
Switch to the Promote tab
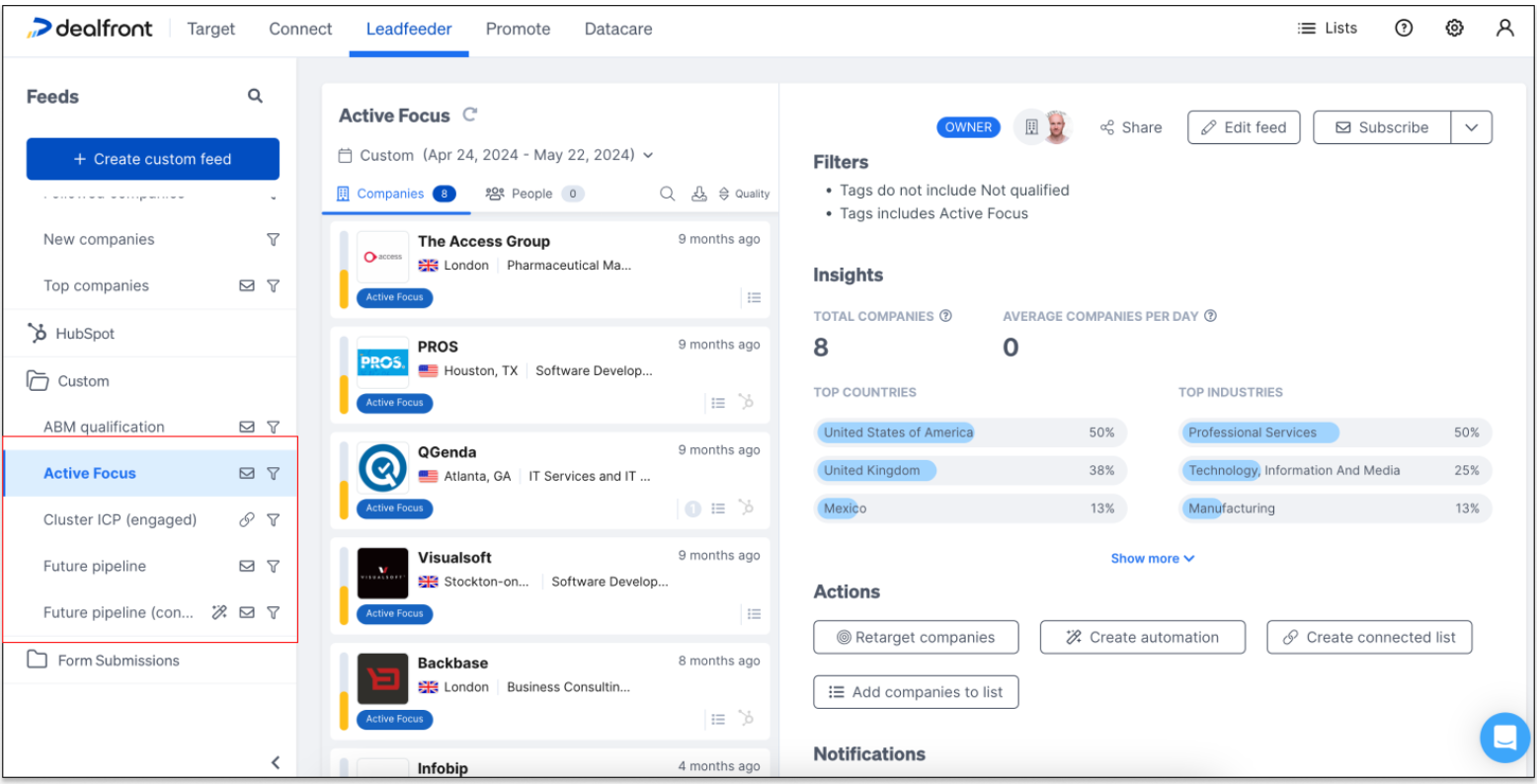(x=518, y=29)
